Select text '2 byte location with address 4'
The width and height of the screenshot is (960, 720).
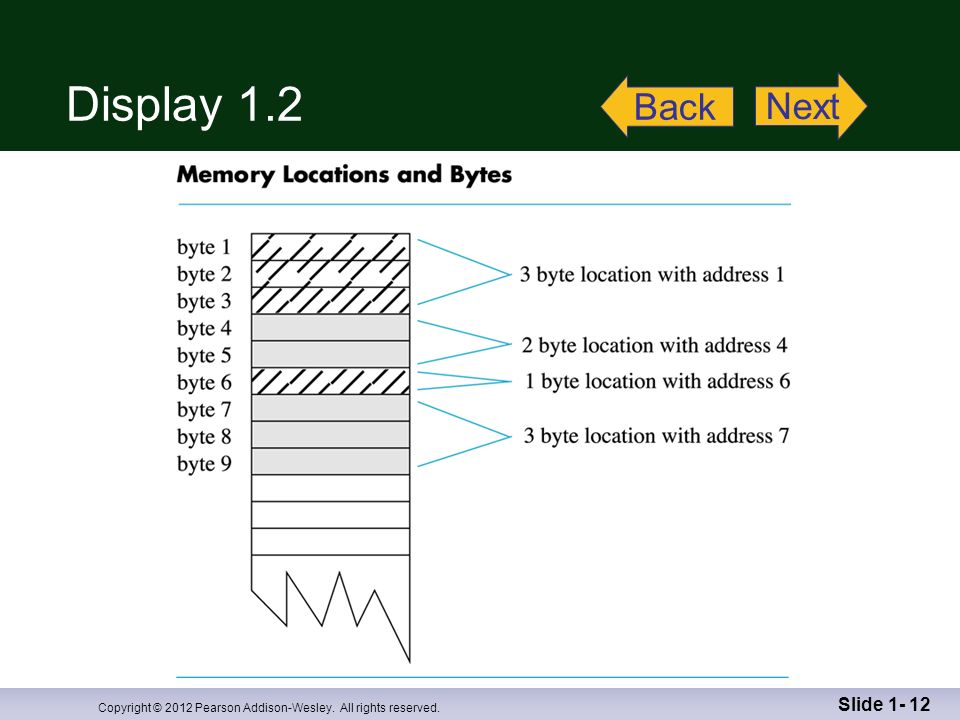(654, 345)
